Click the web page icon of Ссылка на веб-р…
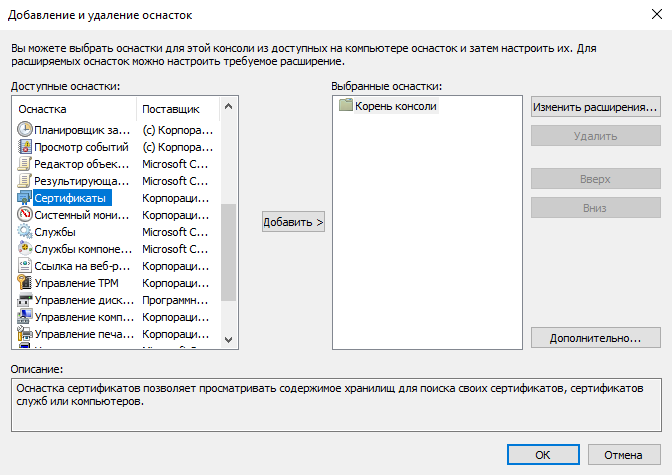This screenshot has width=672, height=475. point(25,266)
